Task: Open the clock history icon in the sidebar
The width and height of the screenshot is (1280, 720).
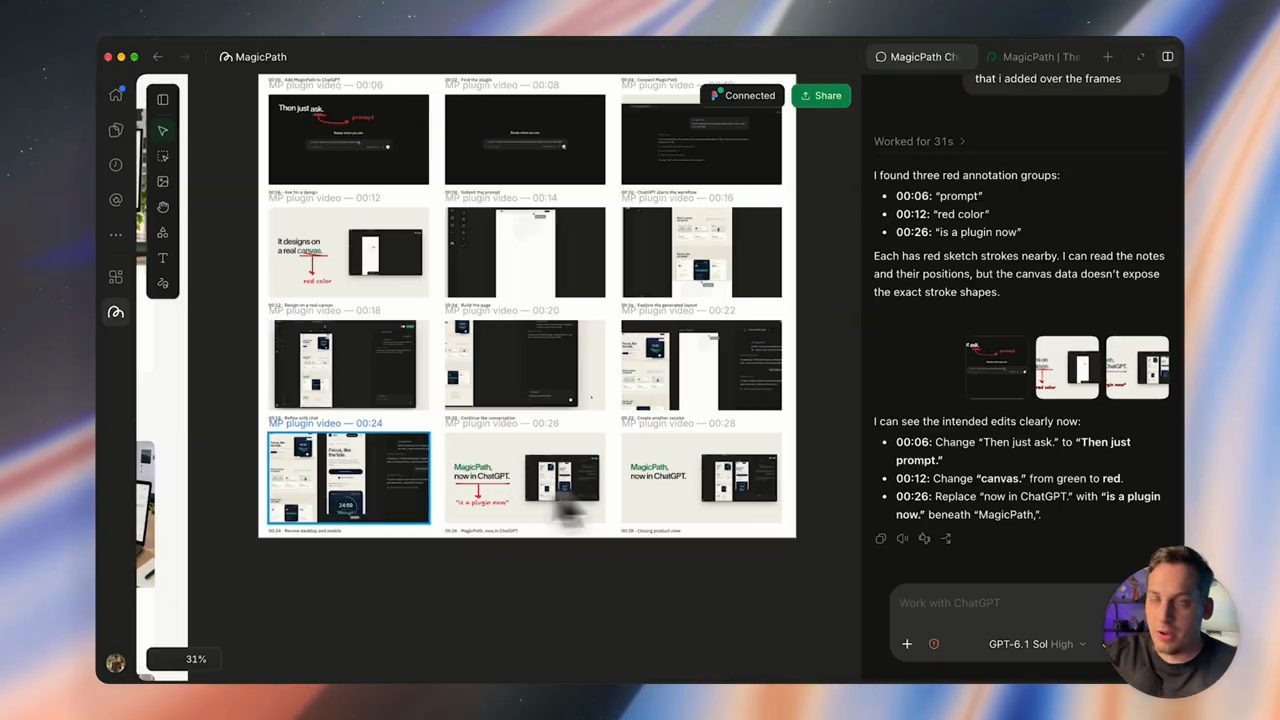Action: point(116,165)
